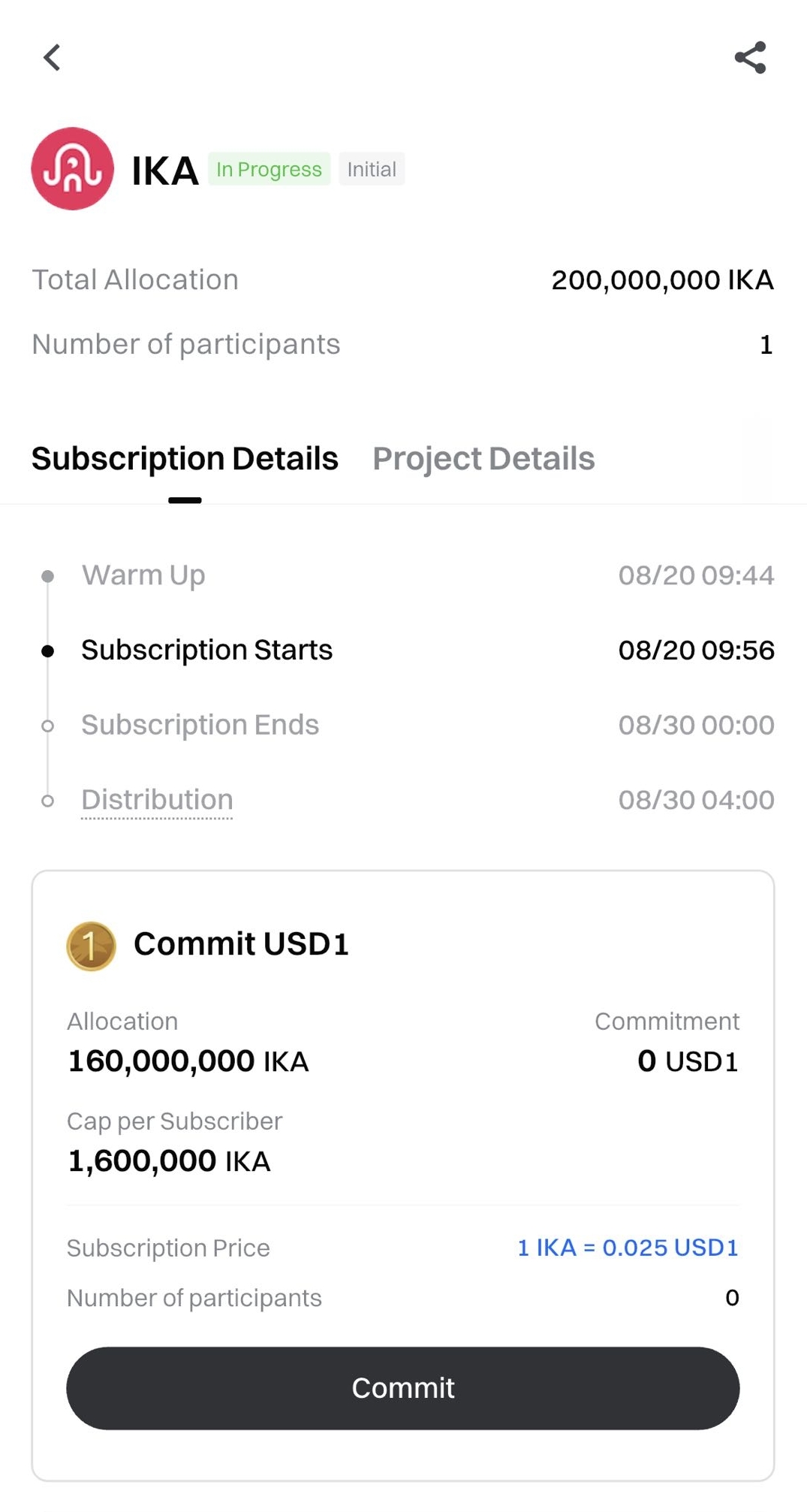Tap the 160,000,000 IKA allocation amount

coord(188,1061)
